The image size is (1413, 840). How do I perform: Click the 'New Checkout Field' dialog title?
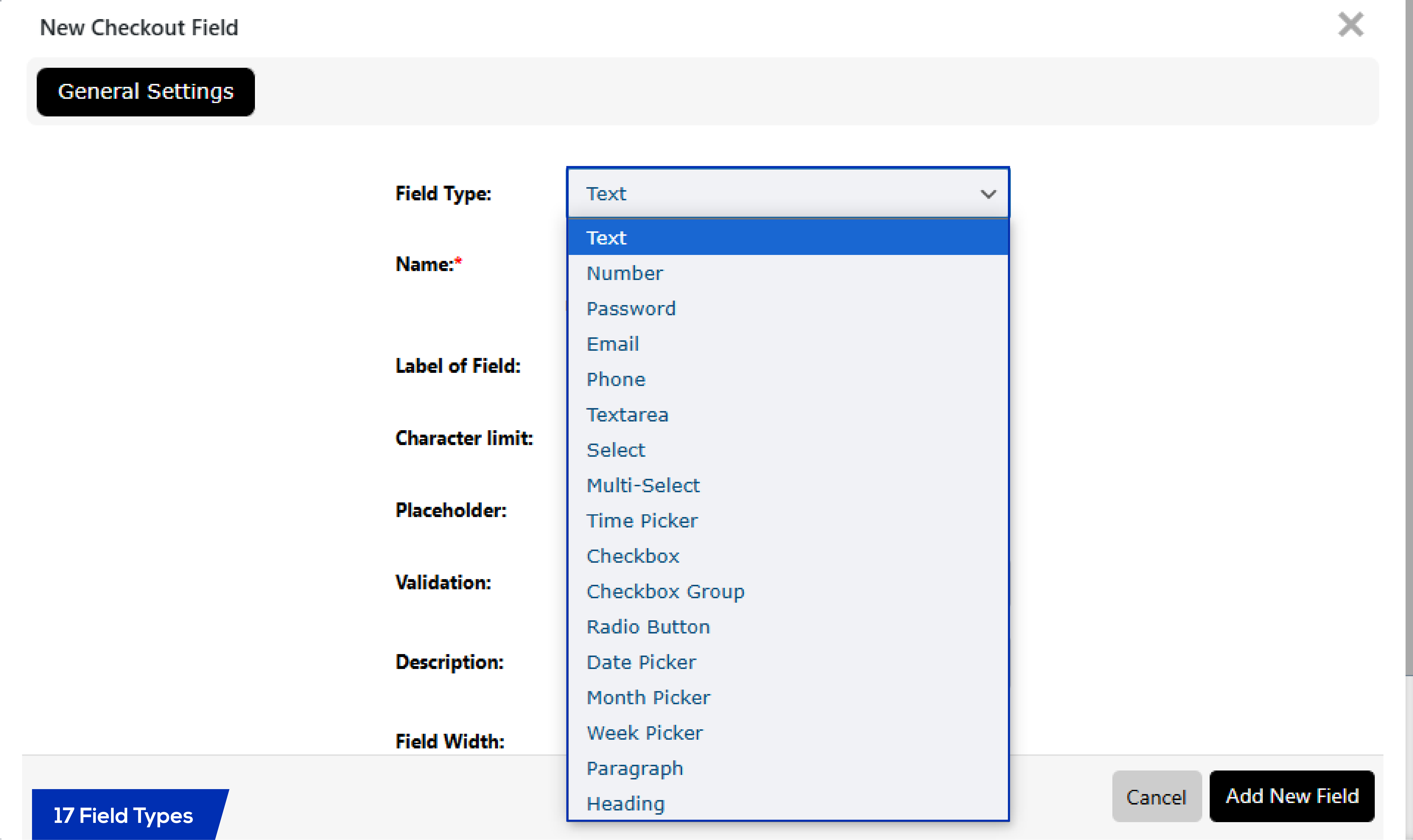click(x=139, y=28)
